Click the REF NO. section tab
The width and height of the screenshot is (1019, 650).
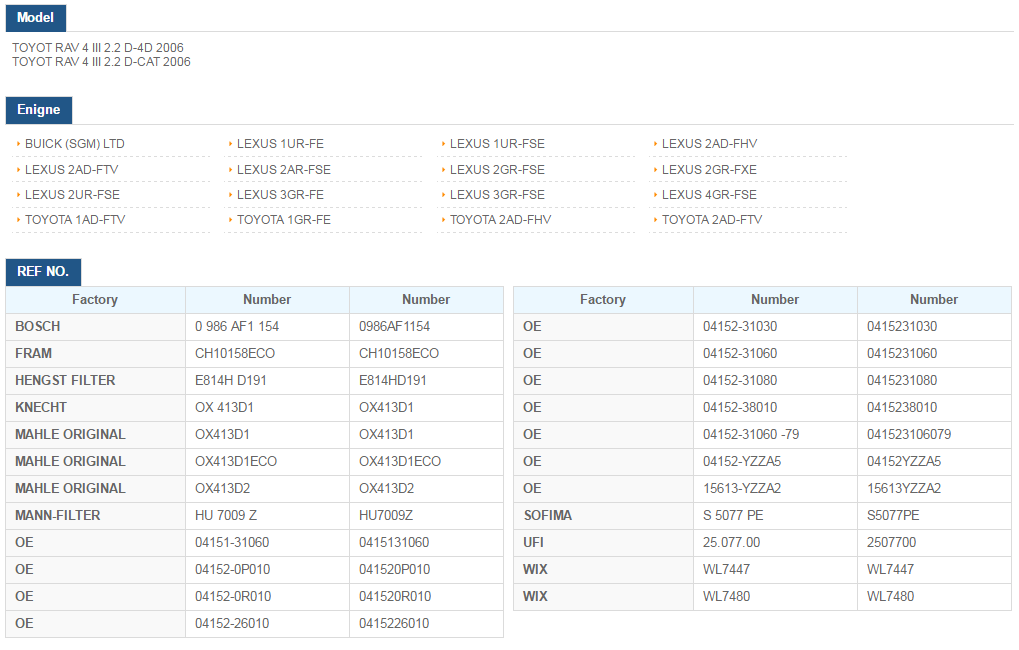(43, 272)
